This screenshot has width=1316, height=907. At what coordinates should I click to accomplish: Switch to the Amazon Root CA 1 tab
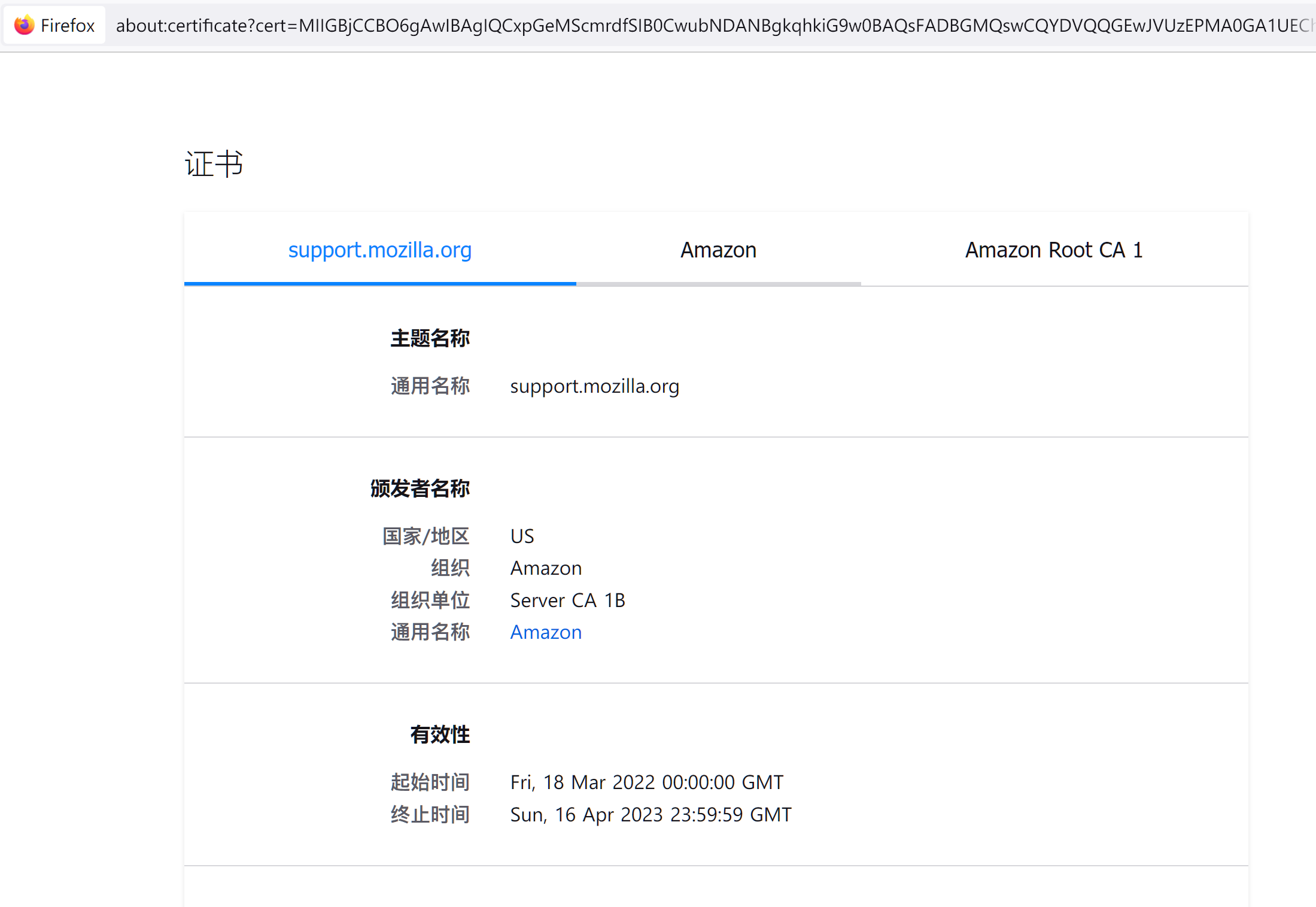coord(1053,250)
